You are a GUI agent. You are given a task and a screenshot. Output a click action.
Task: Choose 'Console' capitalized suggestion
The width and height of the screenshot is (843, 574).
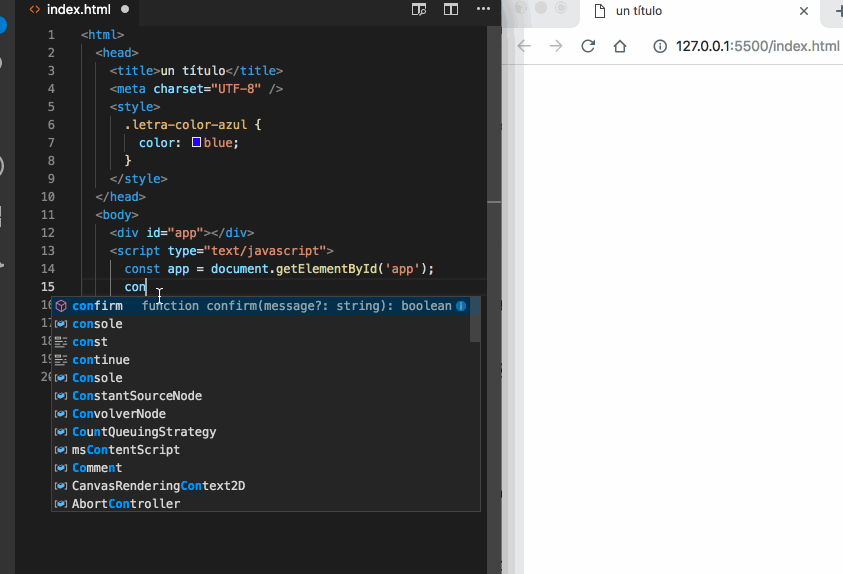(260, 378)
